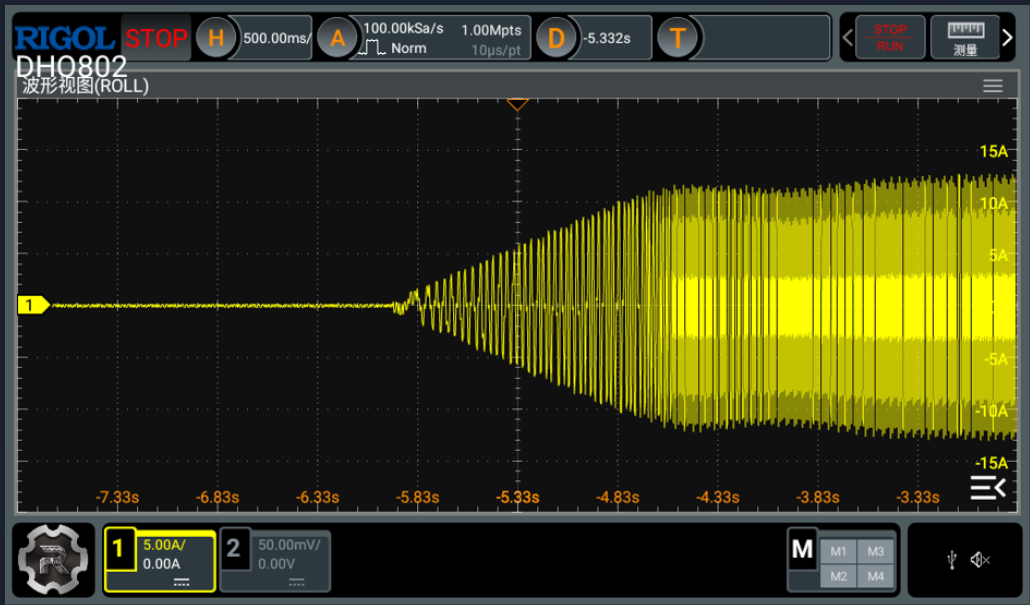
Task: Click the -5A vertical scale label
Action: [x=996, y=359]
